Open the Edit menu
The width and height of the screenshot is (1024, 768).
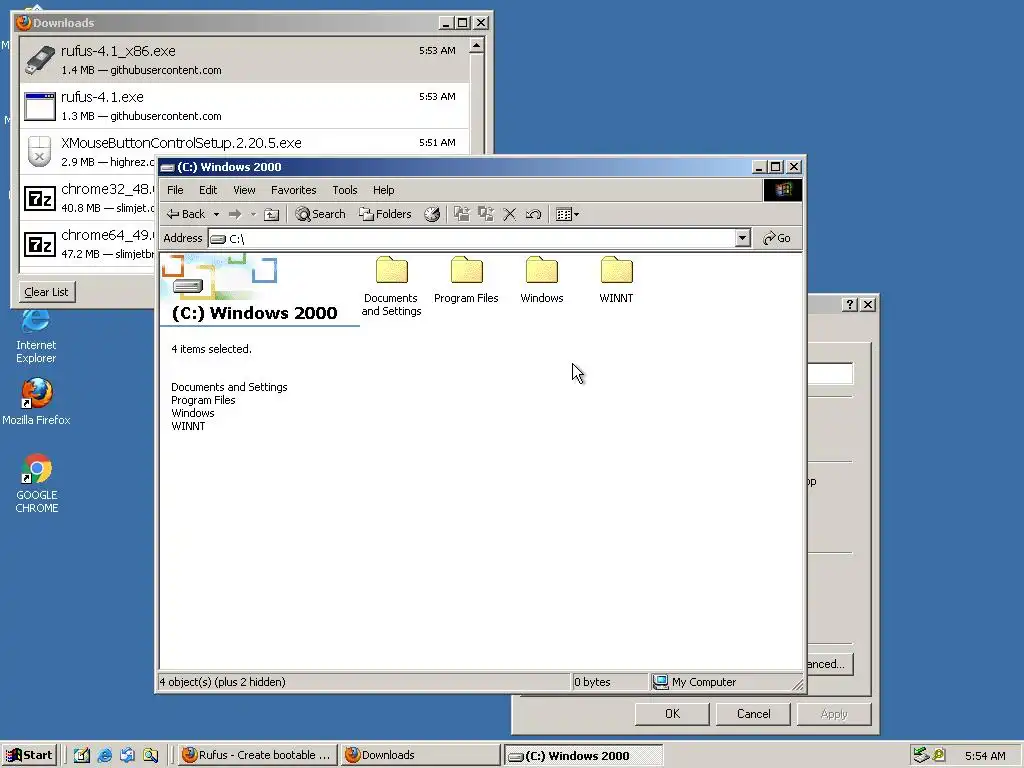(x=208, y=190)
